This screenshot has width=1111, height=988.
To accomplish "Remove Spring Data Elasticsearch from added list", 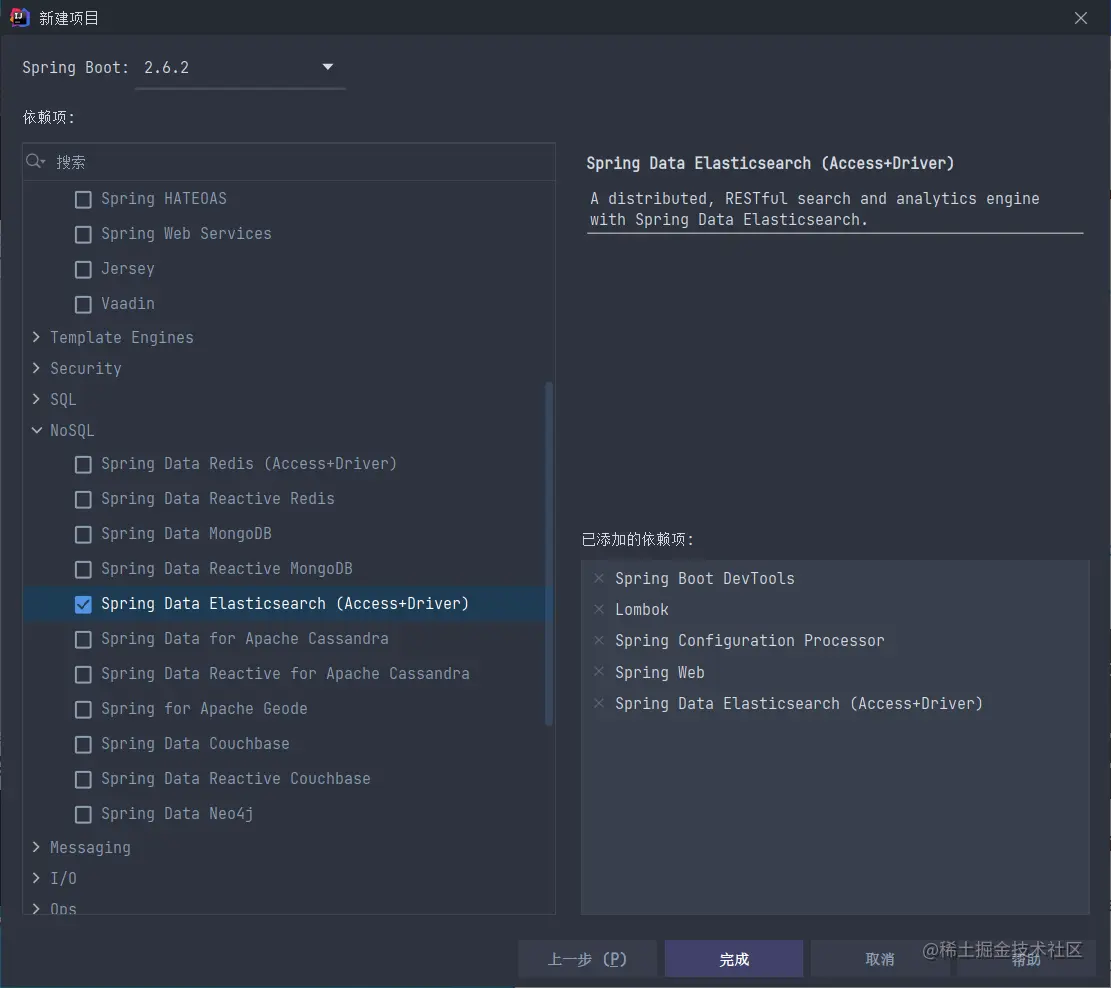I will [599, 704].
